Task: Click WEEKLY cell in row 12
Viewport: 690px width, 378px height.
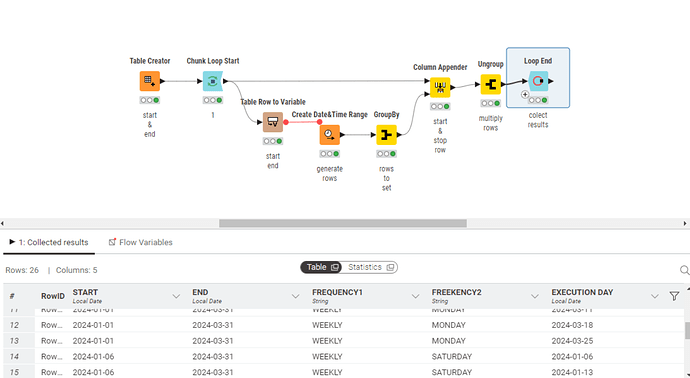Action: pos(327,325)
